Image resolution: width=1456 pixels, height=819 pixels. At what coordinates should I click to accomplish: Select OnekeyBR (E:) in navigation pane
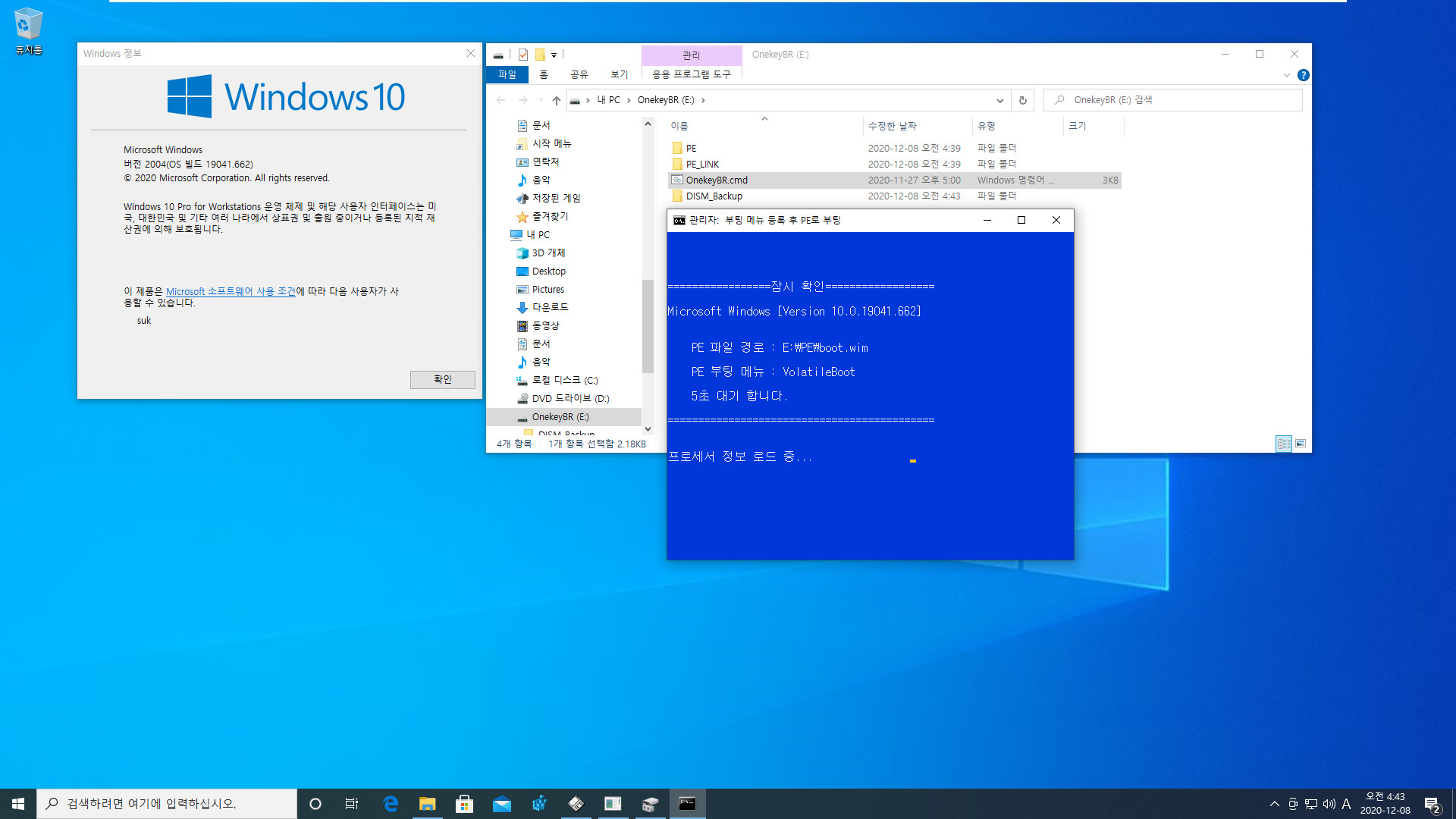pos(563,417)
